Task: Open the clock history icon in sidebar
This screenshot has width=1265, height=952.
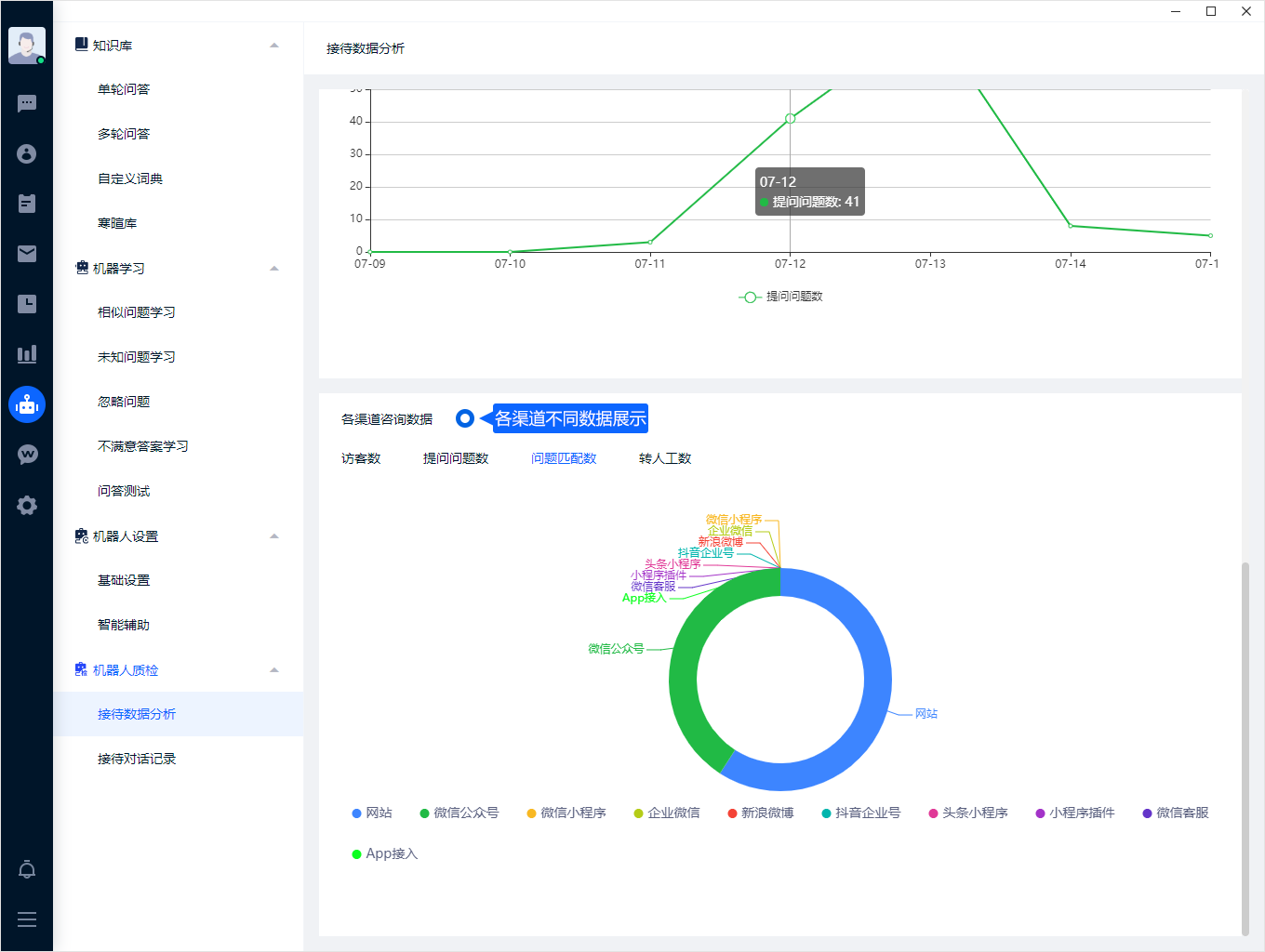Action: click(x=27, y=304)
